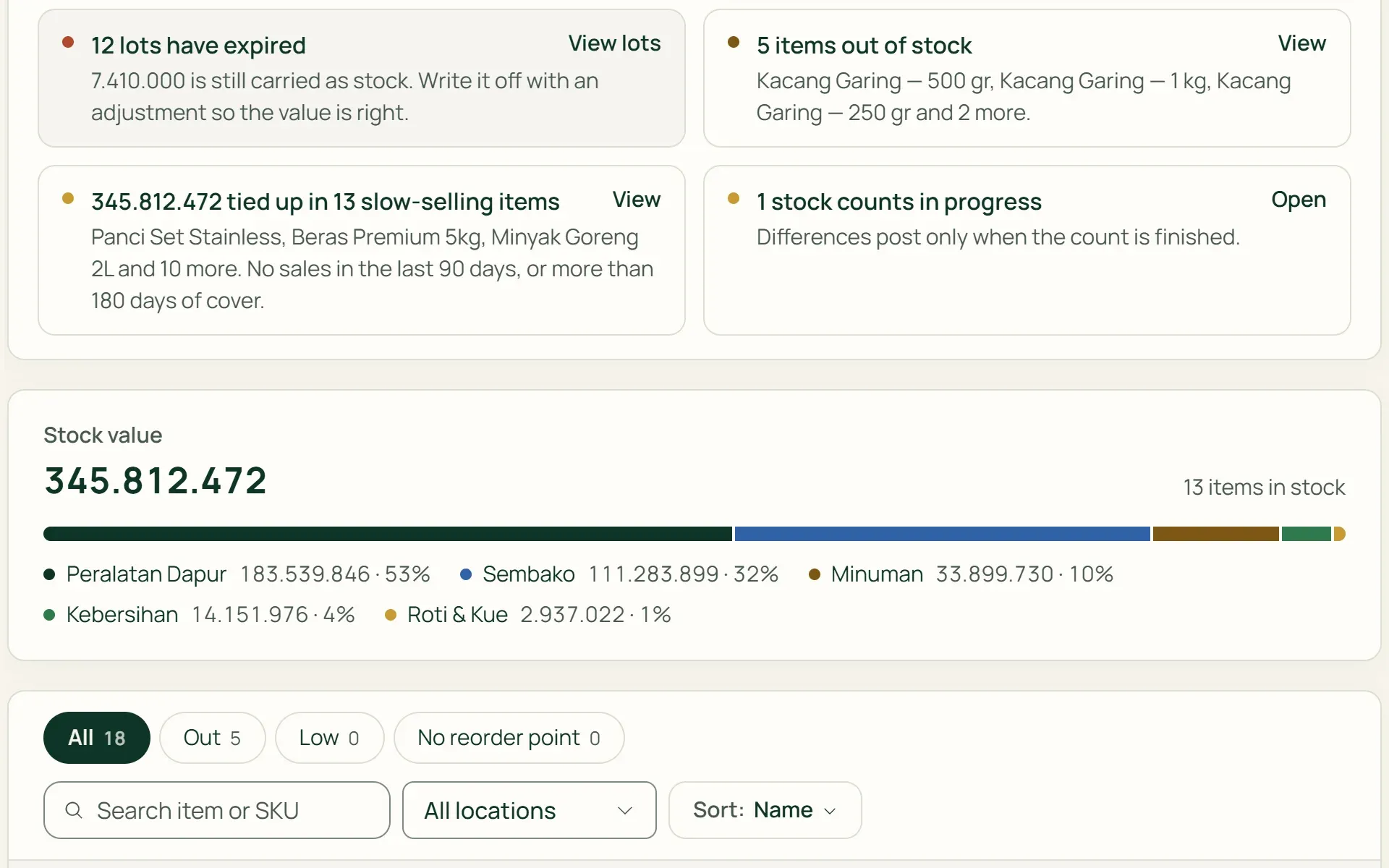
Task: Click the dot beside stock counts in progress
Action: [x=734, y=198]
